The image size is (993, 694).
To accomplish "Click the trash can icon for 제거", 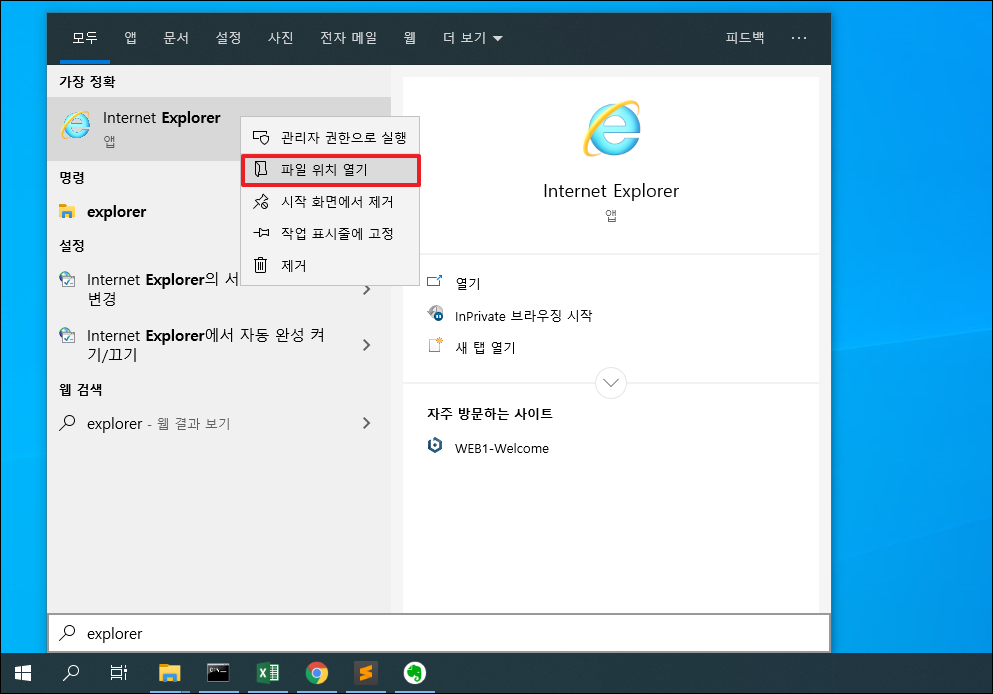I will click(x=261, y=265).
